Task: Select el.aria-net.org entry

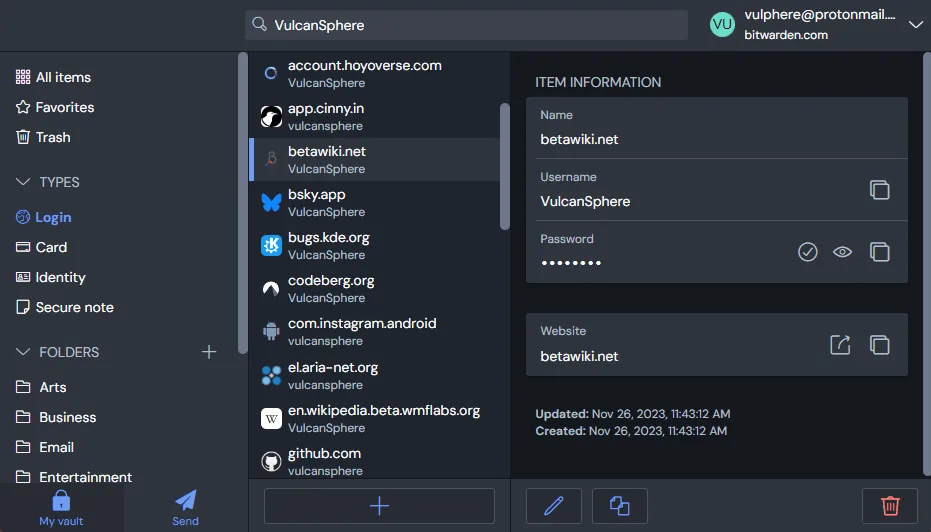Action: [x=374, y=375]
